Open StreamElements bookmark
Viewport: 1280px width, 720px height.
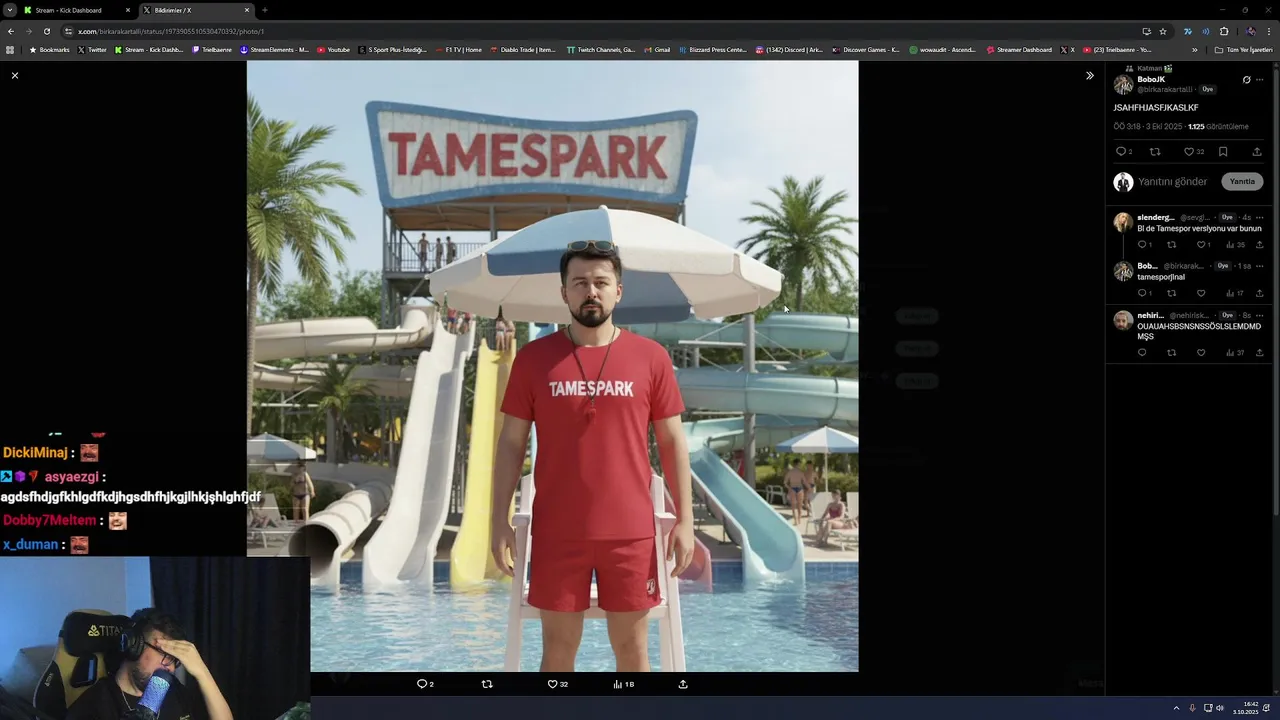click(275, 49)
